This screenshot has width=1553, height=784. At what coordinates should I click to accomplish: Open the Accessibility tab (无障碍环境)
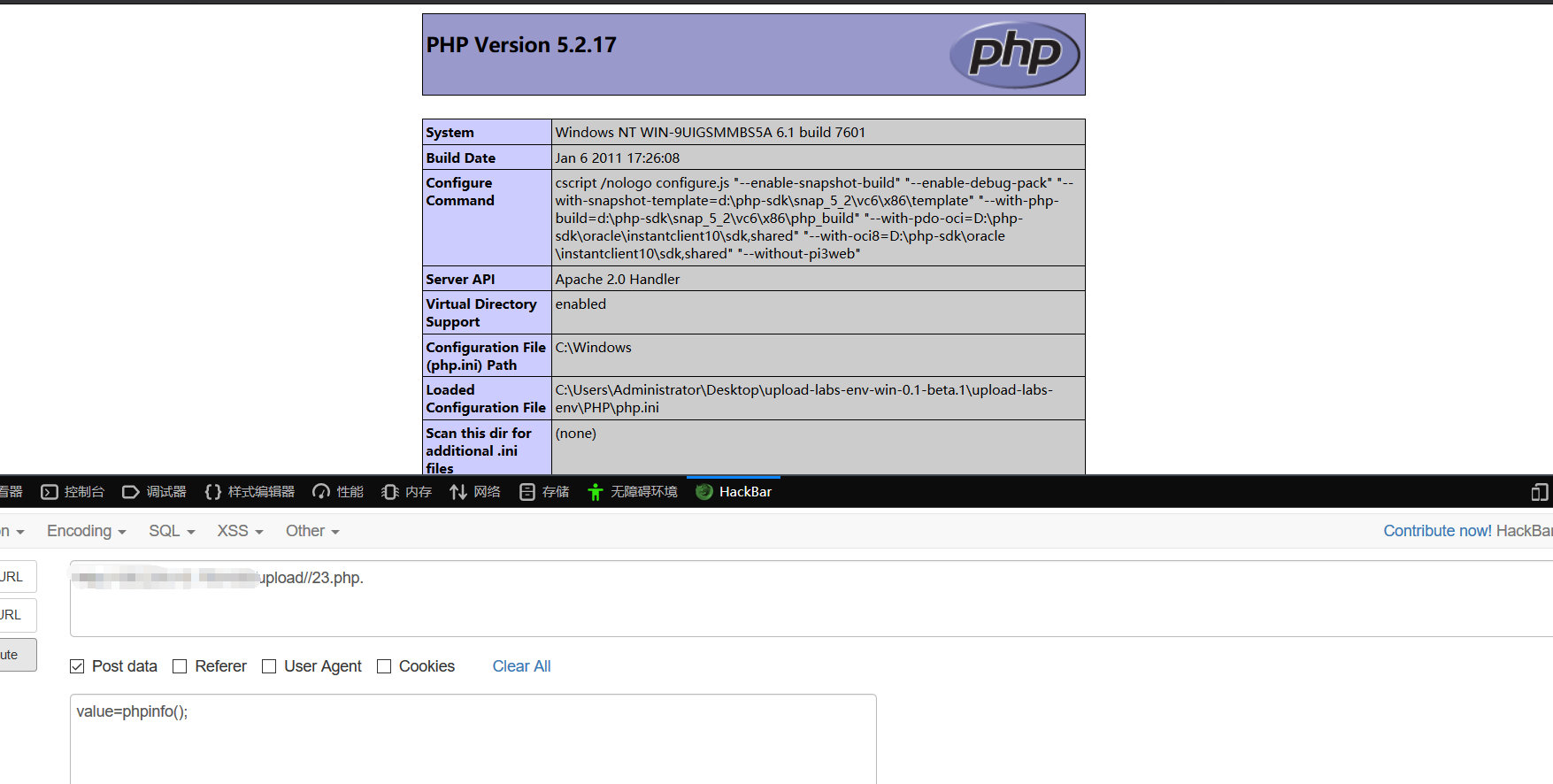[633, 492]
